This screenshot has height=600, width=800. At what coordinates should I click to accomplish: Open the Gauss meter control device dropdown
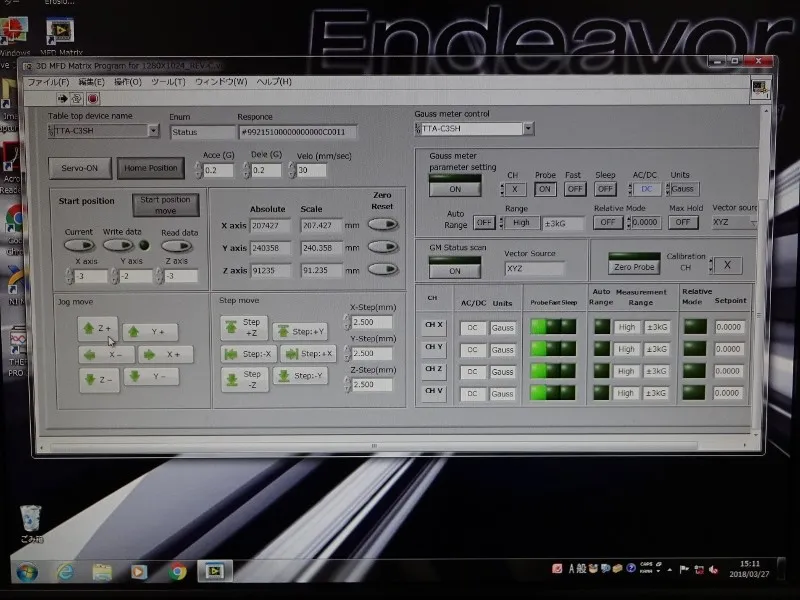coord(529,129)
